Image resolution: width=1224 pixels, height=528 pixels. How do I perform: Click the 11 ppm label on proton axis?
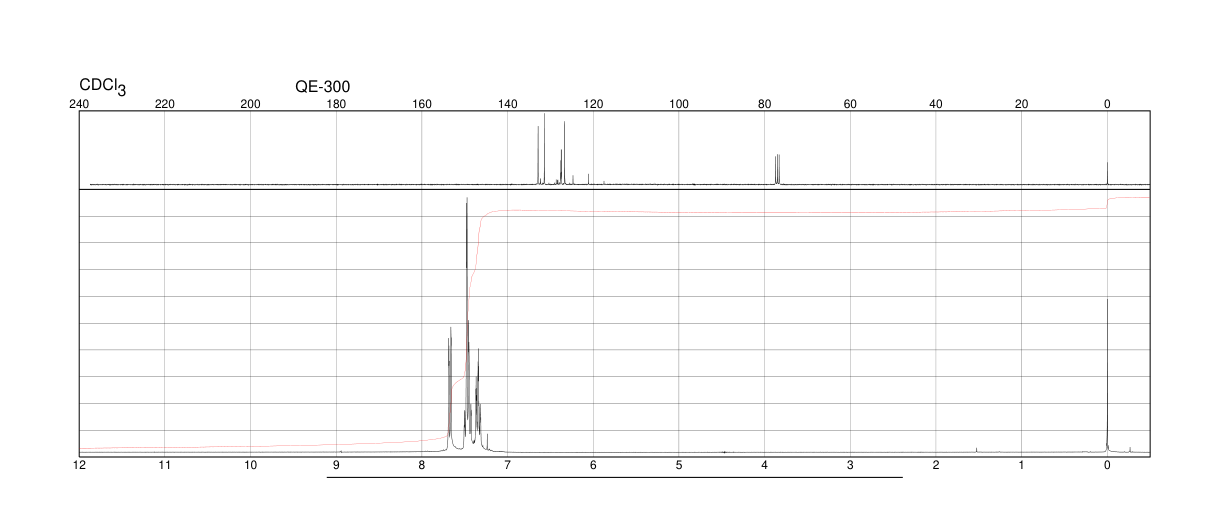pyautogui.click(x=165, y=465)
